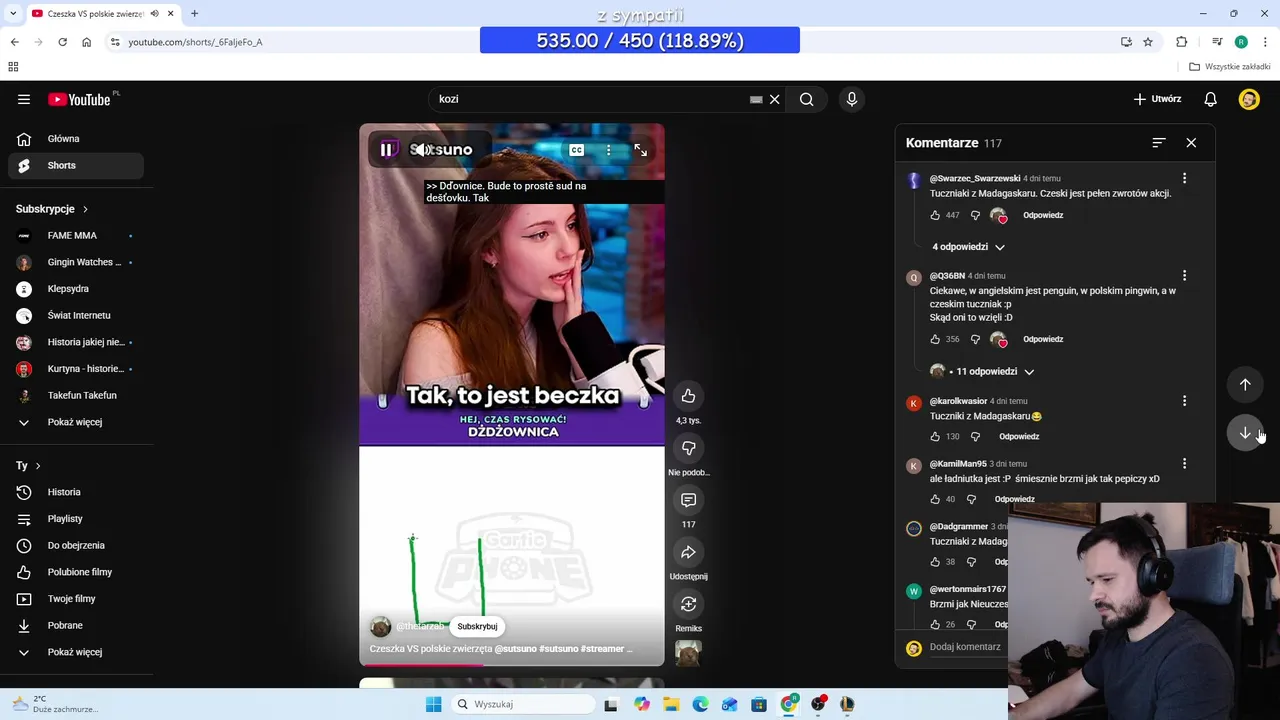Open File Explorer from the taskbar

point(670,704)
